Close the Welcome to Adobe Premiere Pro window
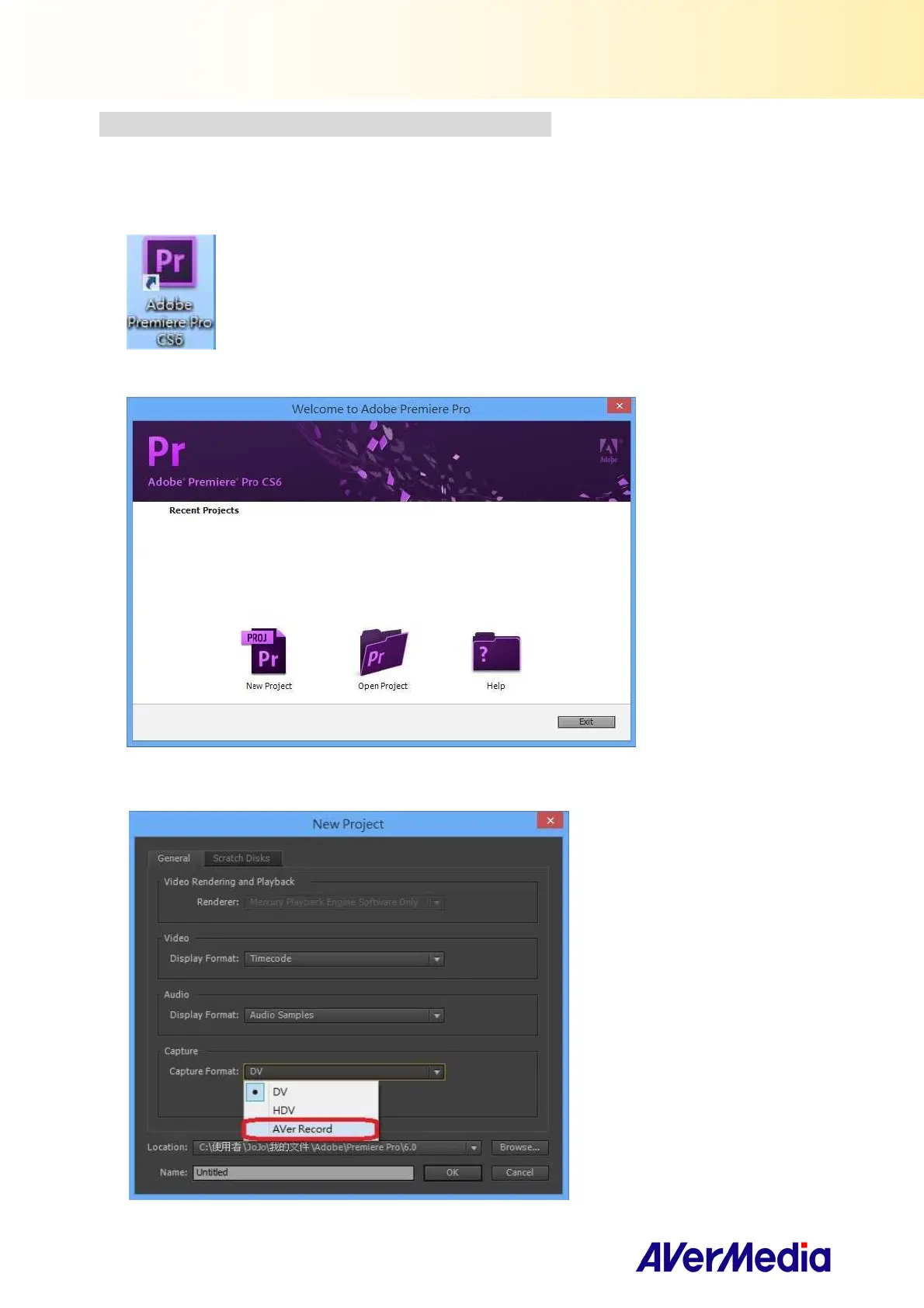Image resolution: width=924 pixels, height=1308 pixels. (x=619, y=405)
